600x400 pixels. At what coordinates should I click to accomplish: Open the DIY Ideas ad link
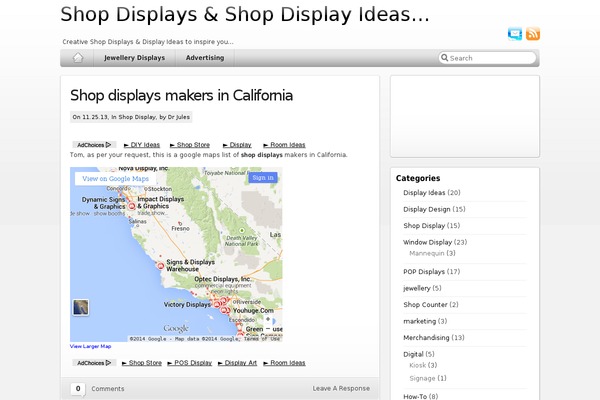point(142,145)
